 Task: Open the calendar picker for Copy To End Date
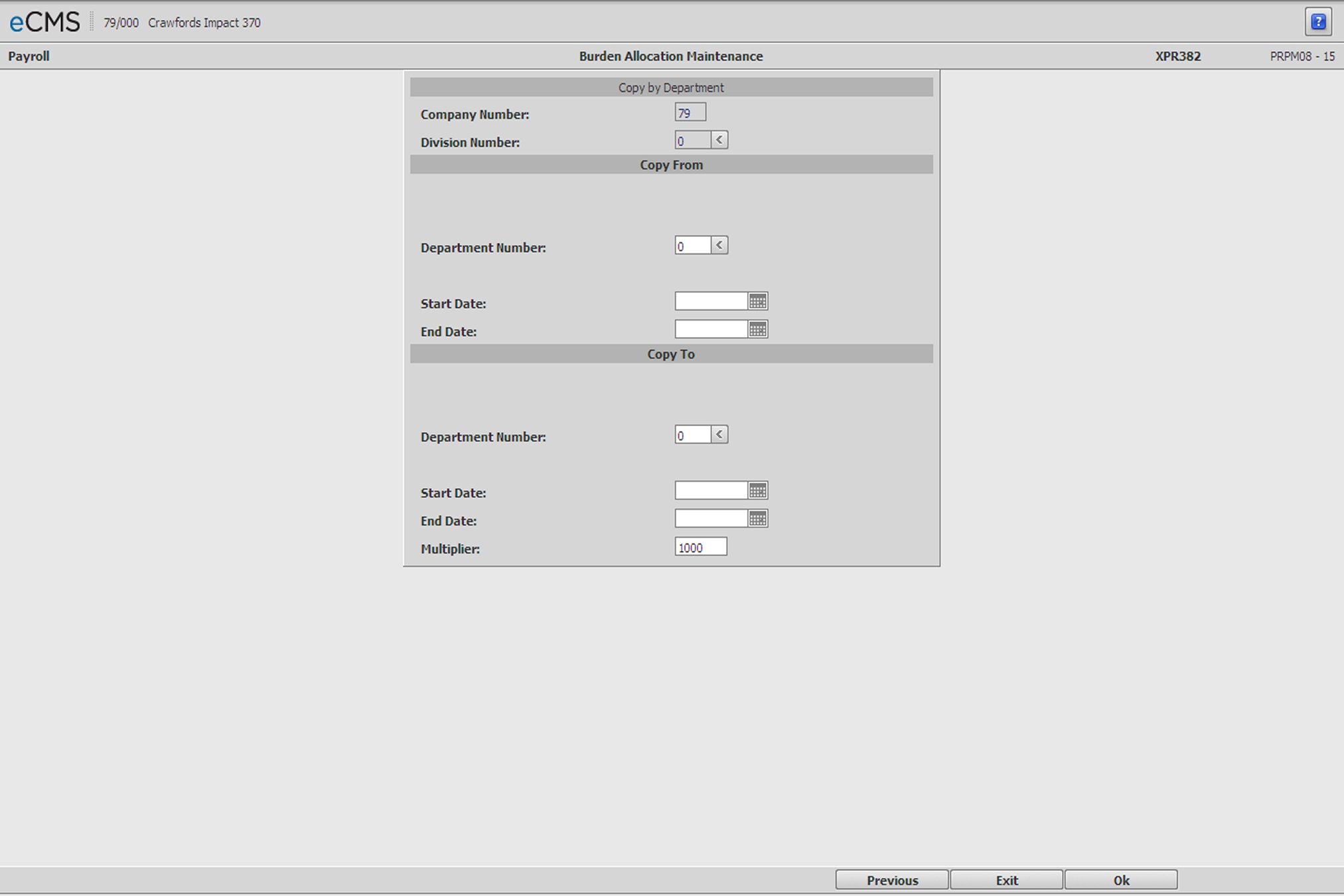pos(759,518)
